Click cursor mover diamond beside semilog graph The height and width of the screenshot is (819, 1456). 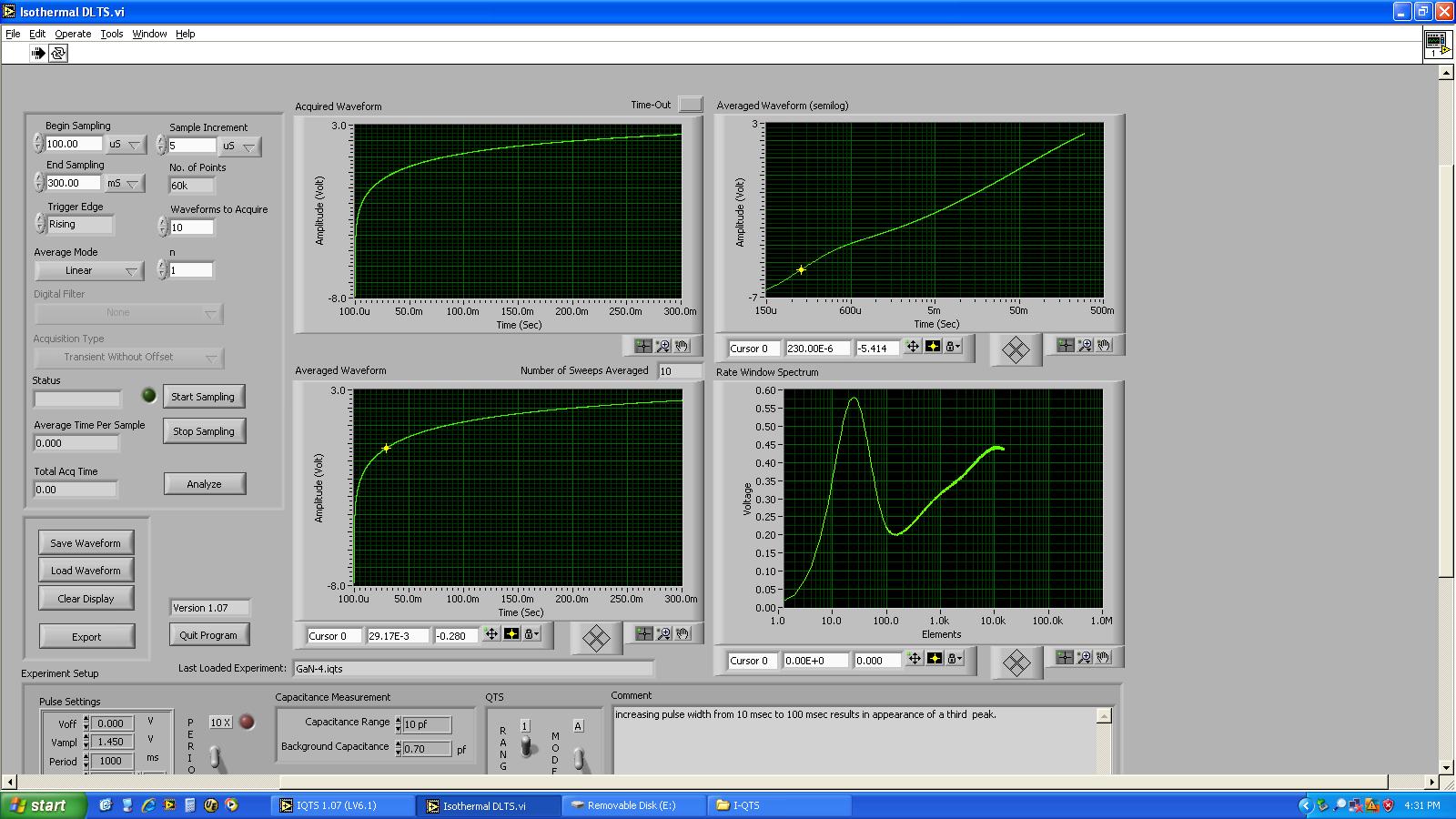[x=1016, y=349]
